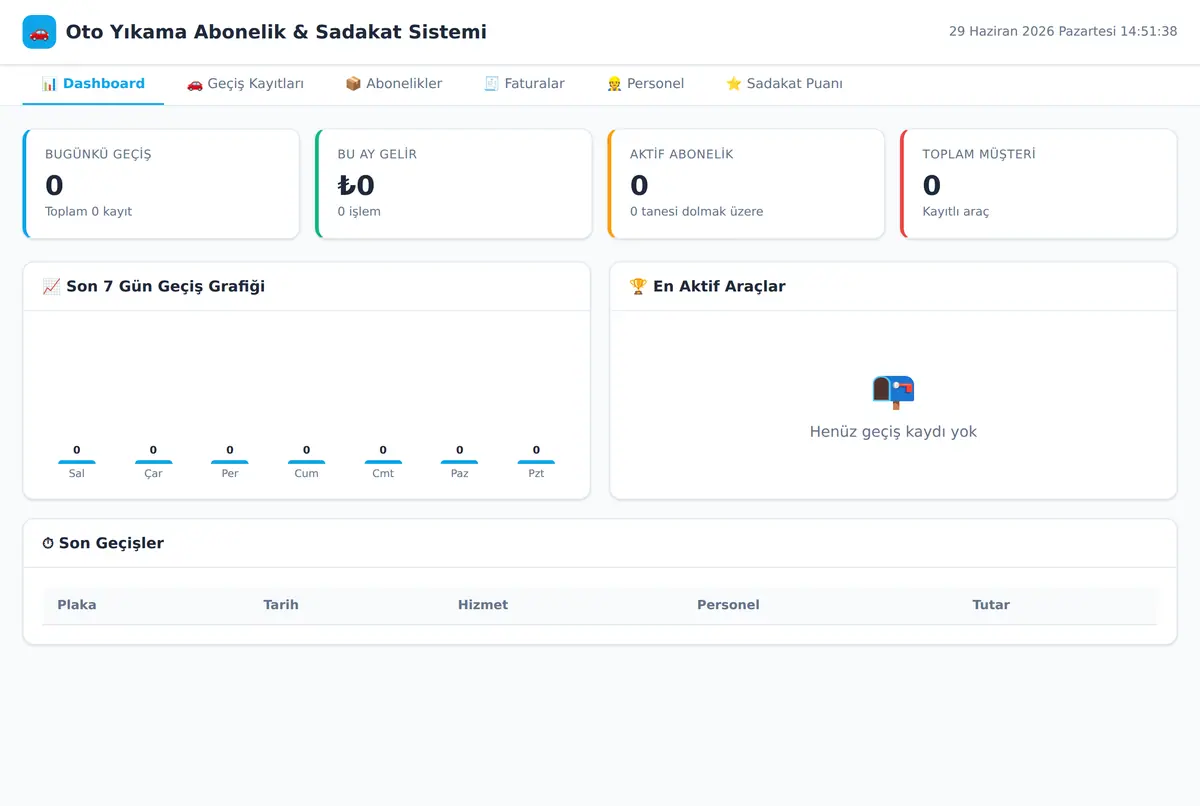Screen dimensions: 1200x806
Task: Click the Pzt bar in the chart
Action: tap(536, 462)
